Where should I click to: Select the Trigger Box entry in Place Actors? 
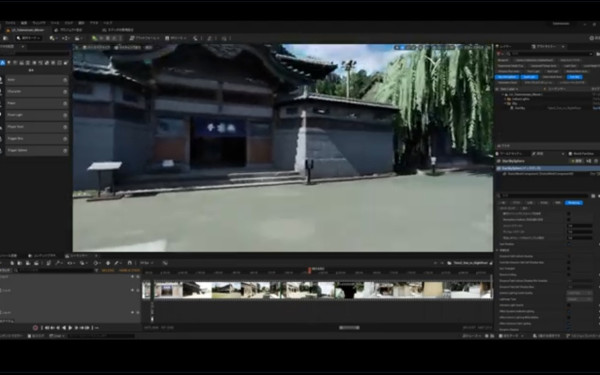pyautogui.click(x=37, y=139)
